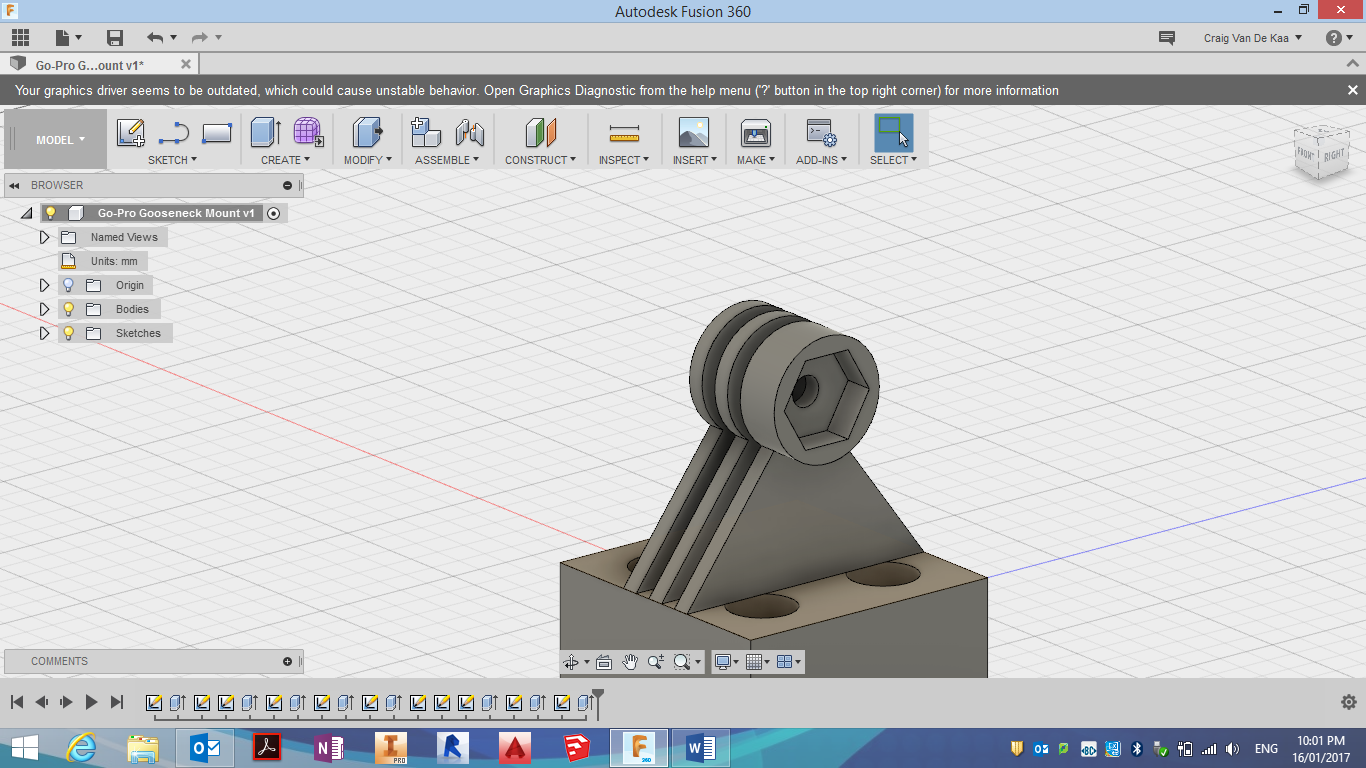Viewport: 1366px width, 768px height.
Task: Open the Scripts and Add-Ins icon
Action: point(821,133)
